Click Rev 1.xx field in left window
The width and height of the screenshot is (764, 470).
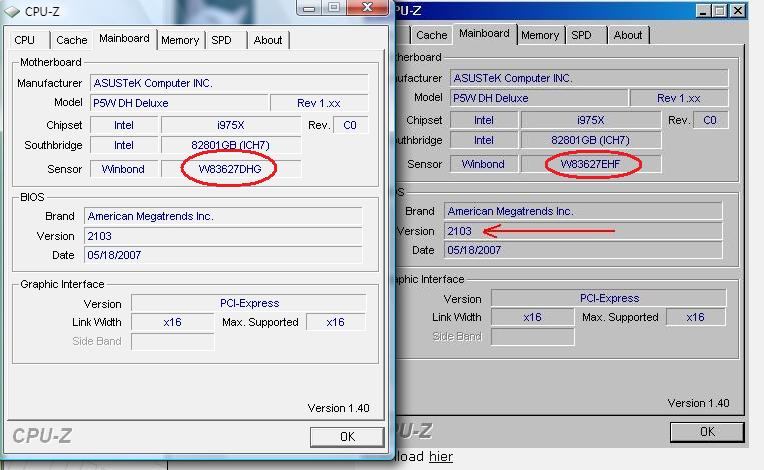click(x=319, y=103)
